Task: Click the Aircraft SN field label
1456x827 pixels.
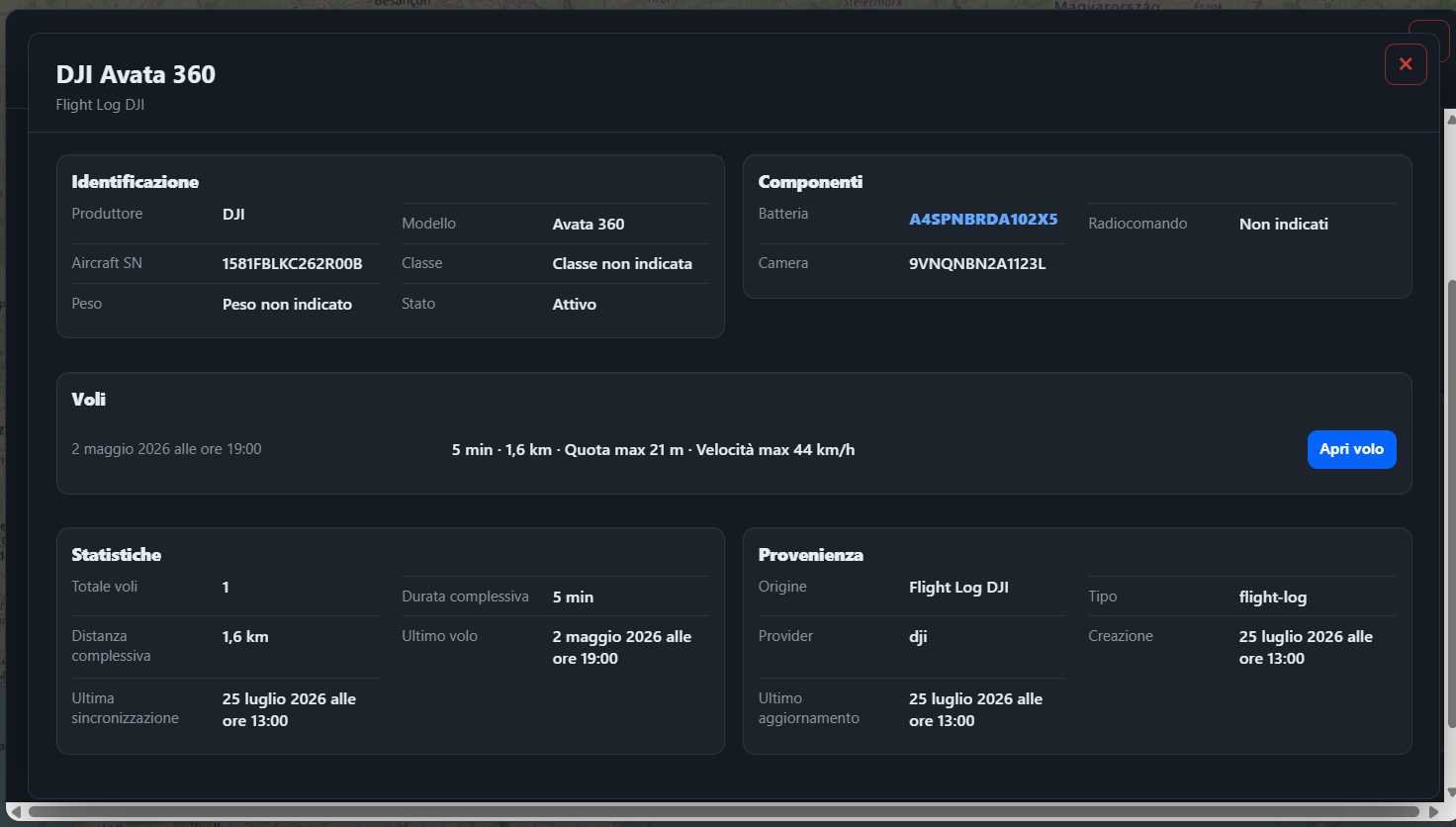Action: (107, 263)
